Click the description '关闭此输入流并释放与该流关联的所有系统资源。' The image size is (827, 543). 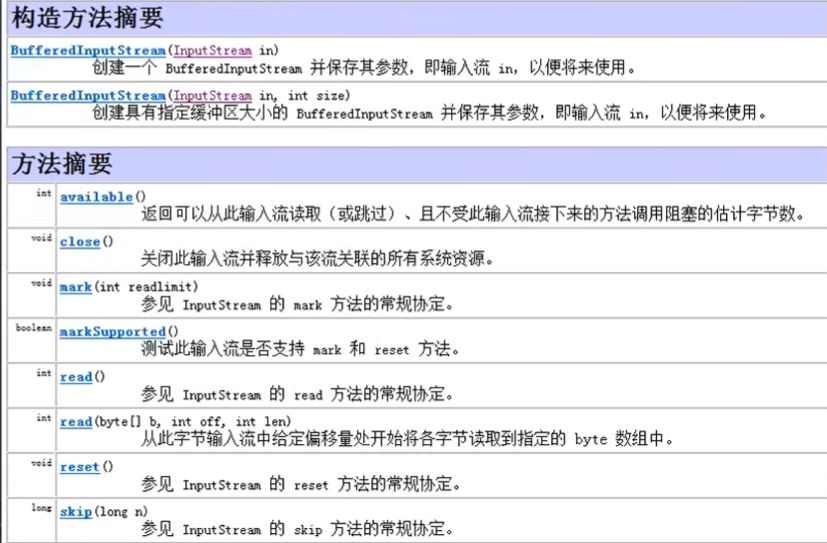[x=318, y=259]
